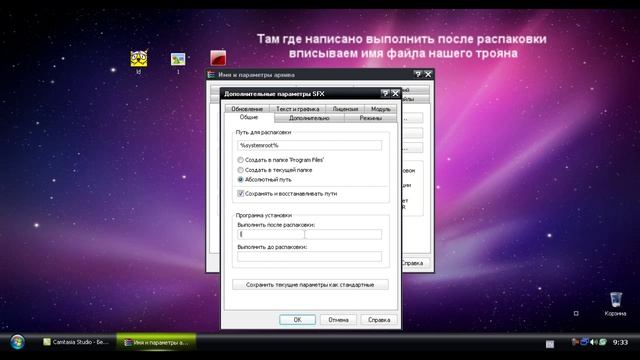
Task: Select the picture file icon labeled 1
Action: click(x=178, y=59)
